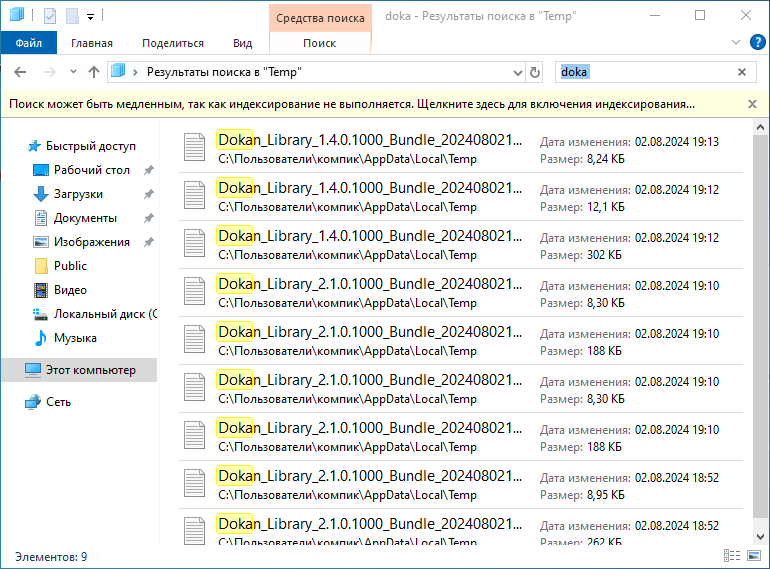Switch to the Главная tab
This screenshot has width=770, height=569.
click(x=92, y=43)
